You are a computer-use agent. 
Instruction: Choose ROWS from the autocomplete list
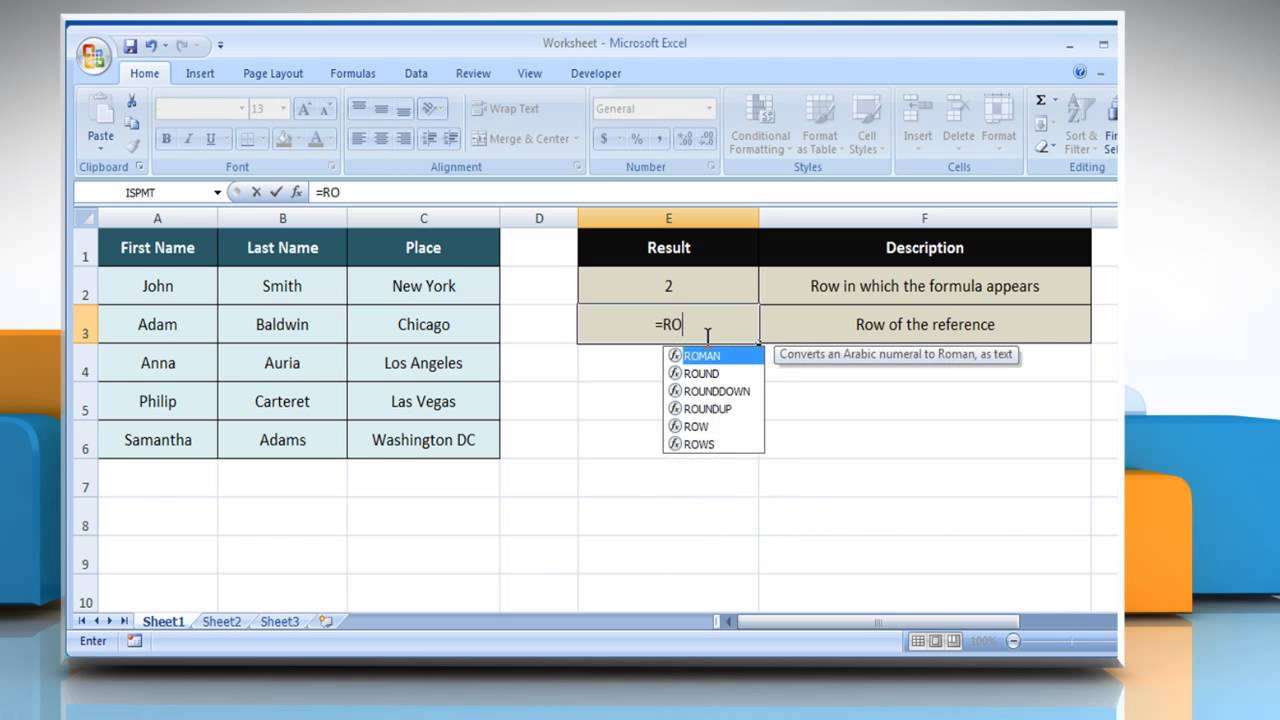coord(714,444)
